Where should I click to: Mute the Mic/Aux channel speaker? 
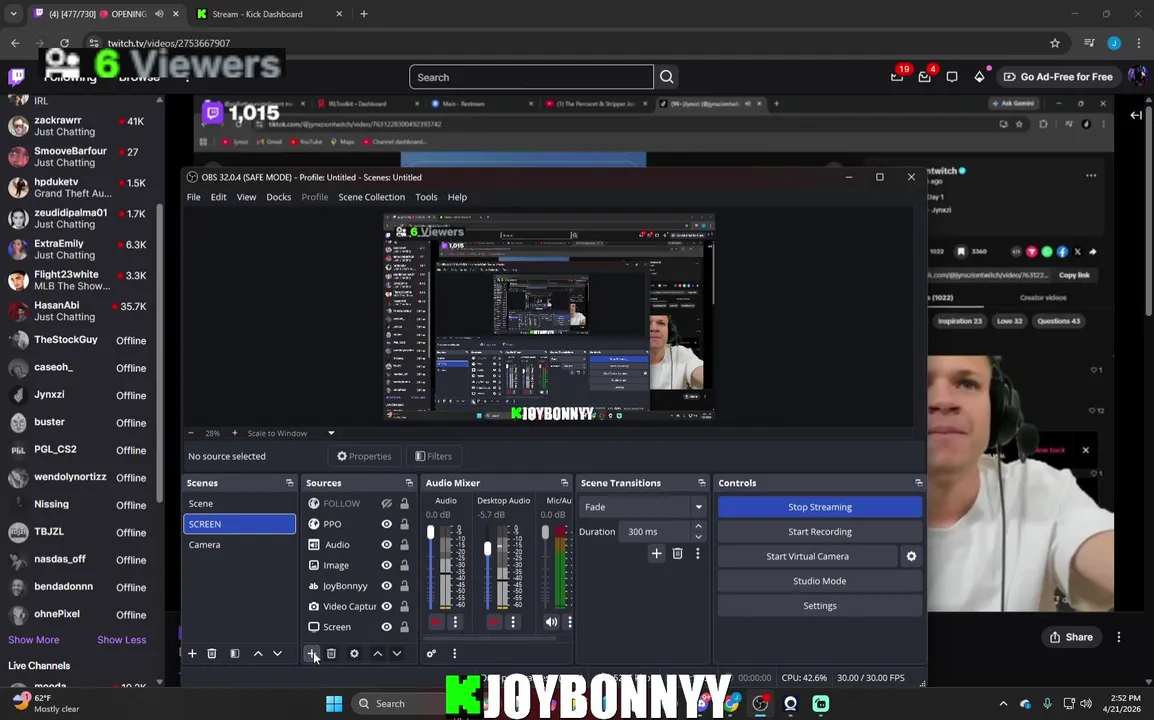point(551,622)
